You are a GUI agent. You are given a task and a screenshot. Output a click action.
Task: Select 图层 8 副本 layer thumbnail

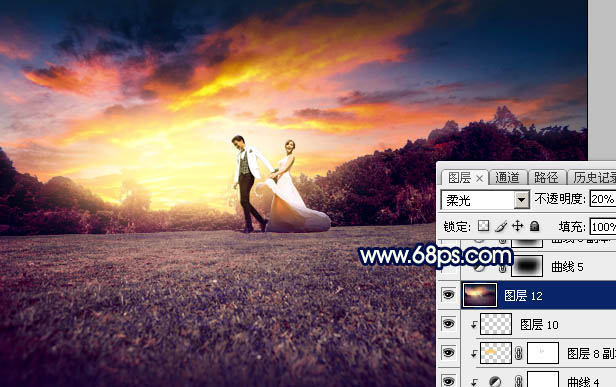pos(496,353)
